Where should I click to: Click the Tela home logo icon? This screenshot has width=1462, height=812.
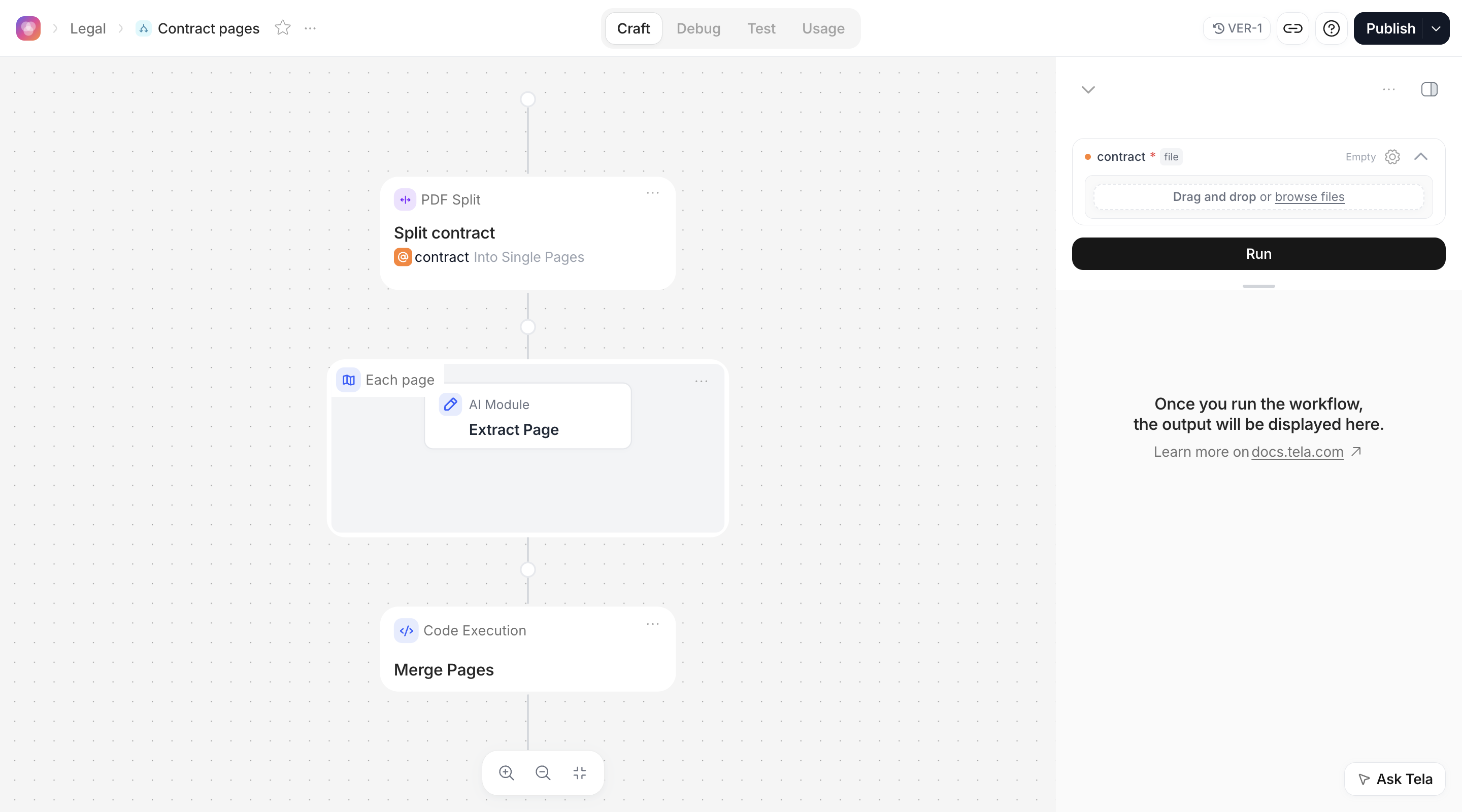[x=28, y=28]
